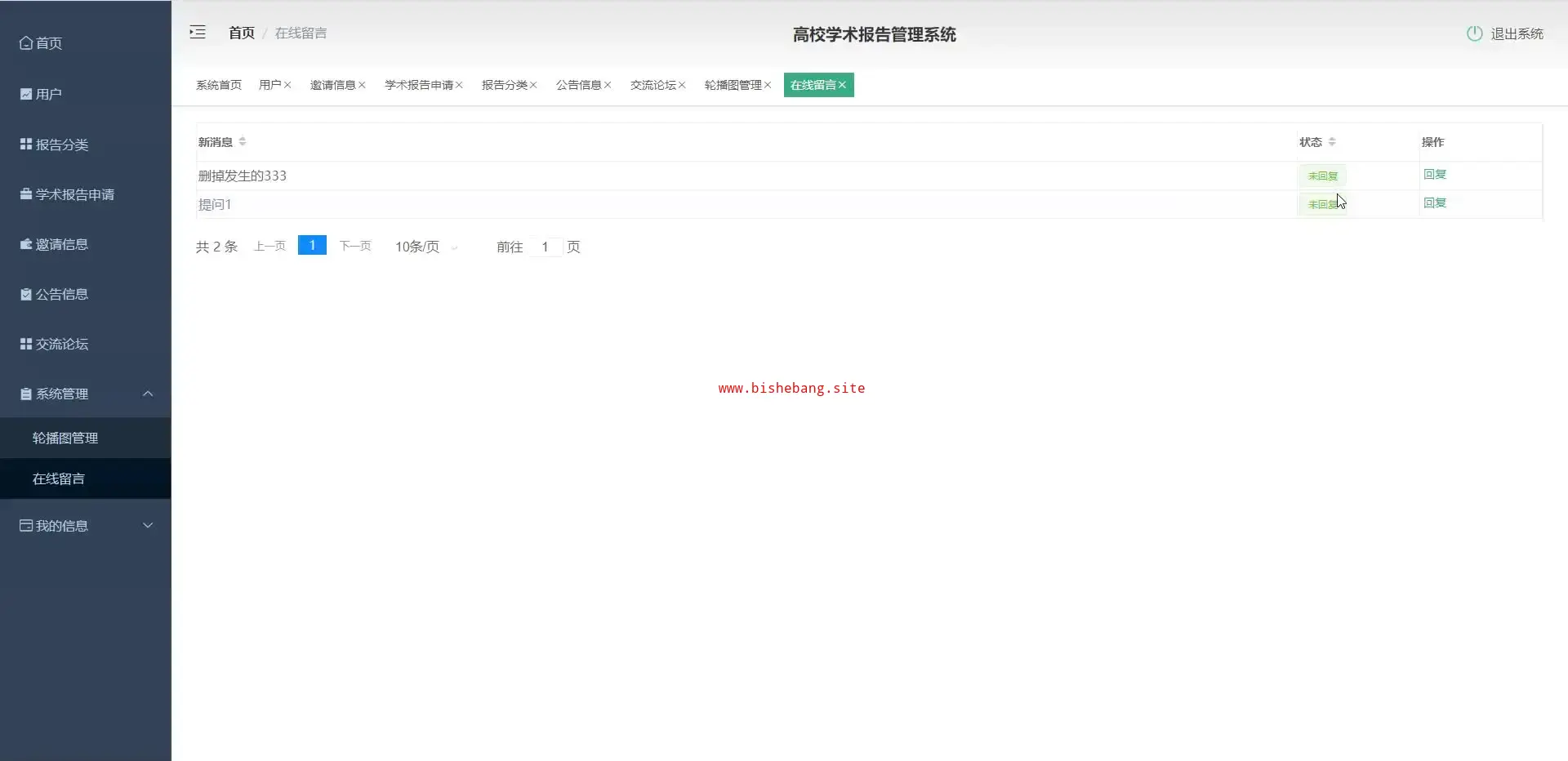Close the 用户 tab

tap(287, 85)
